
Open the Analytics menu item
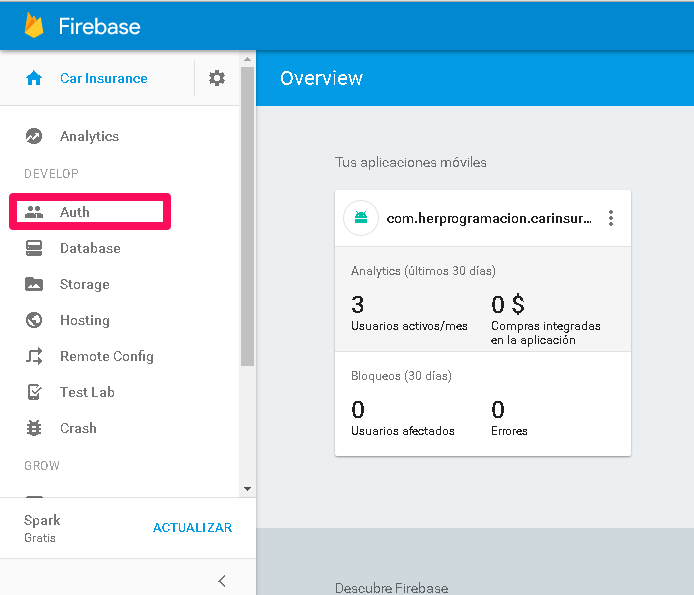point(89,136)
